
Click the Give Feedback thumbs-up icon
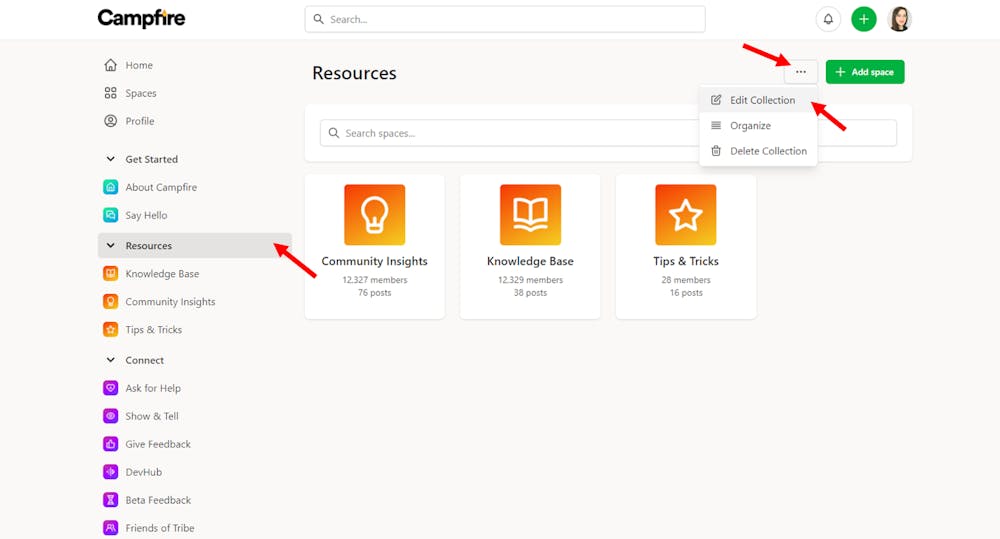pos(110,444)
